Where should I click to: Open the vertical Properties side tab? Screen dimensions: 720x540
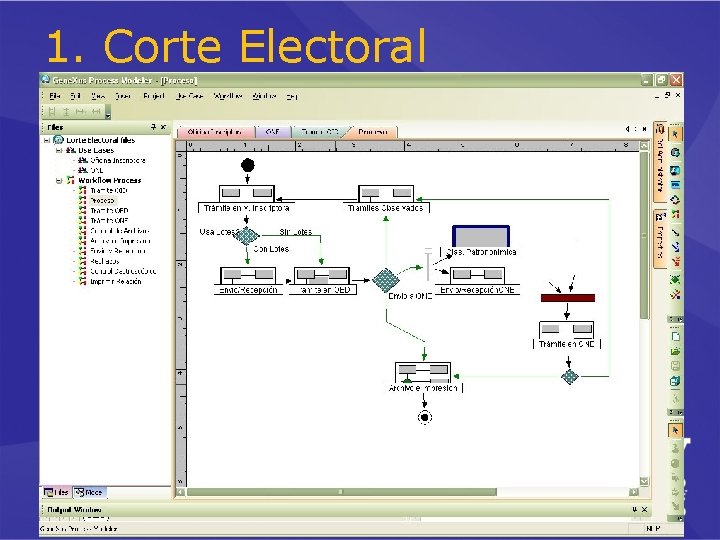660,239
